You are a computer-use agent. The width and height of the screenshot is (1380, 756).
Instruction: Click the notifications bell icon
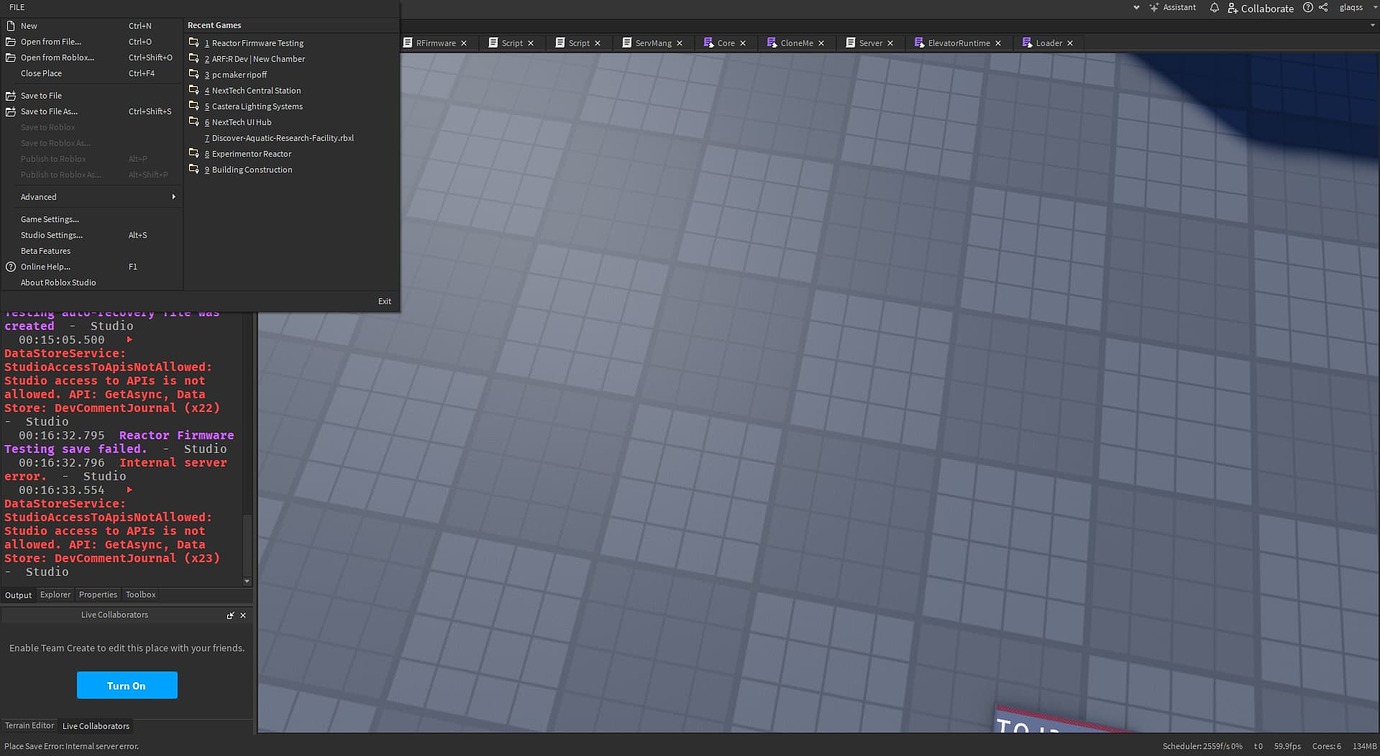[1214, 7]
